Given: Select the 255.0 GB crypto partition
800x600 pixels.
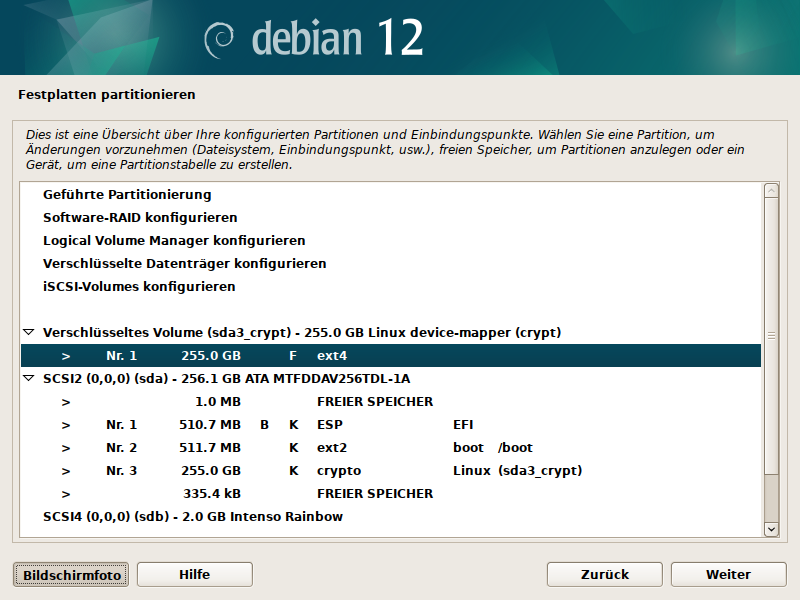Looking at the screenshot, I should coord(390,471).
